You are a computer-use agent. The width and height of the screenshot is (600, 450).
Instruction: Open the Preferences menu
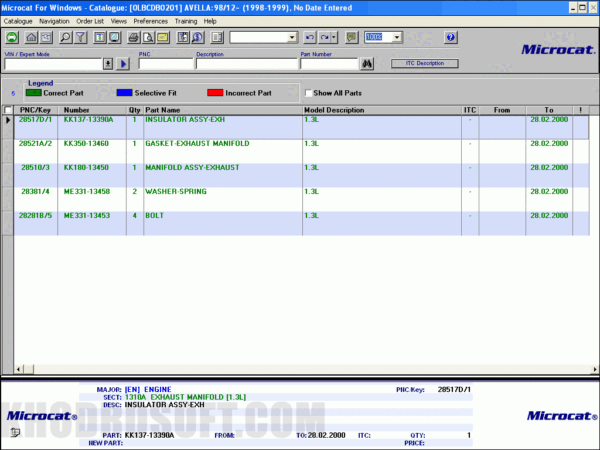pos(150,21)
